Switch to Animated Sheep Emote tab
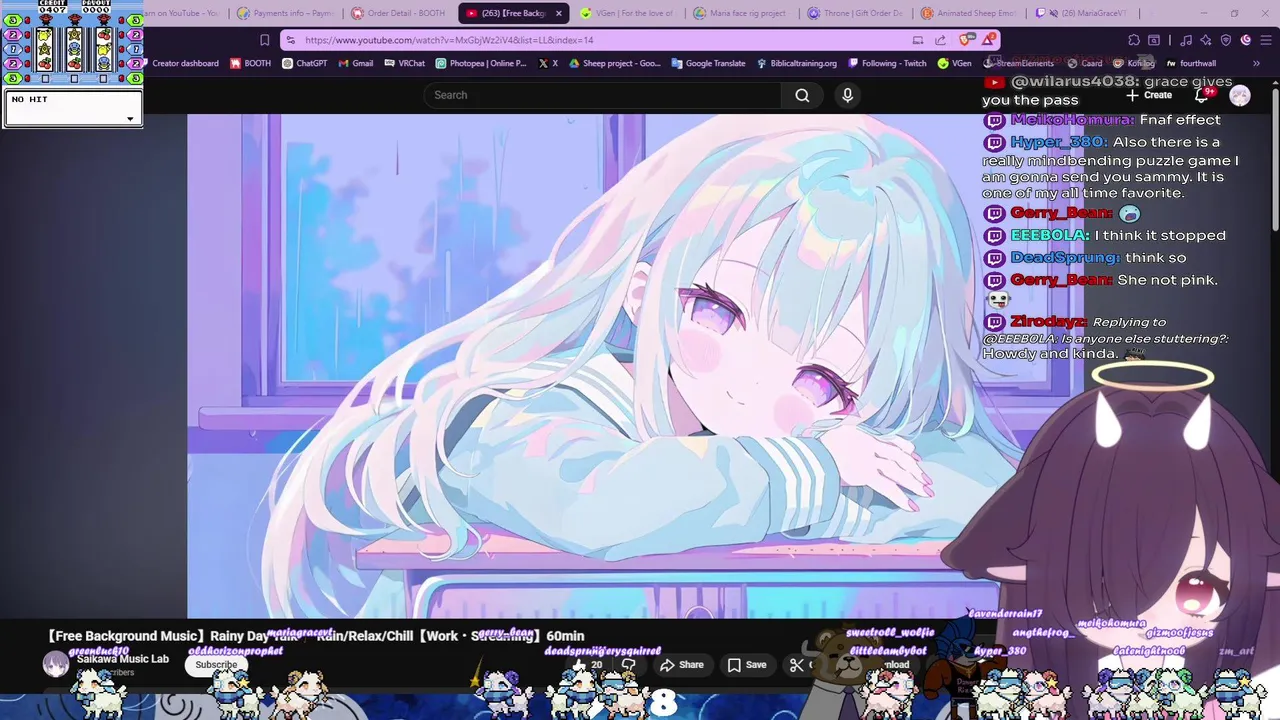This screenshot has height=720, width=1280. click(968, 13)
